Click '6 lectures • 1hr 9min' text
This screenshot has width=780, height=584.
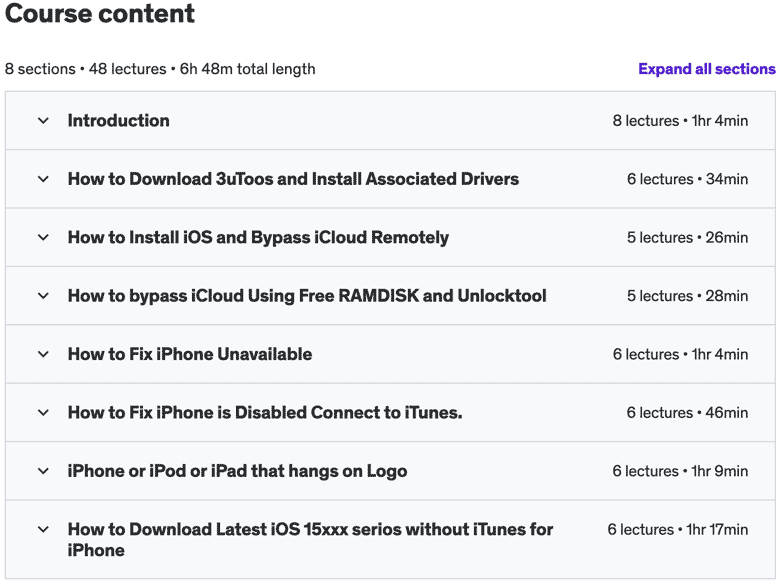(x=680, y=471)
